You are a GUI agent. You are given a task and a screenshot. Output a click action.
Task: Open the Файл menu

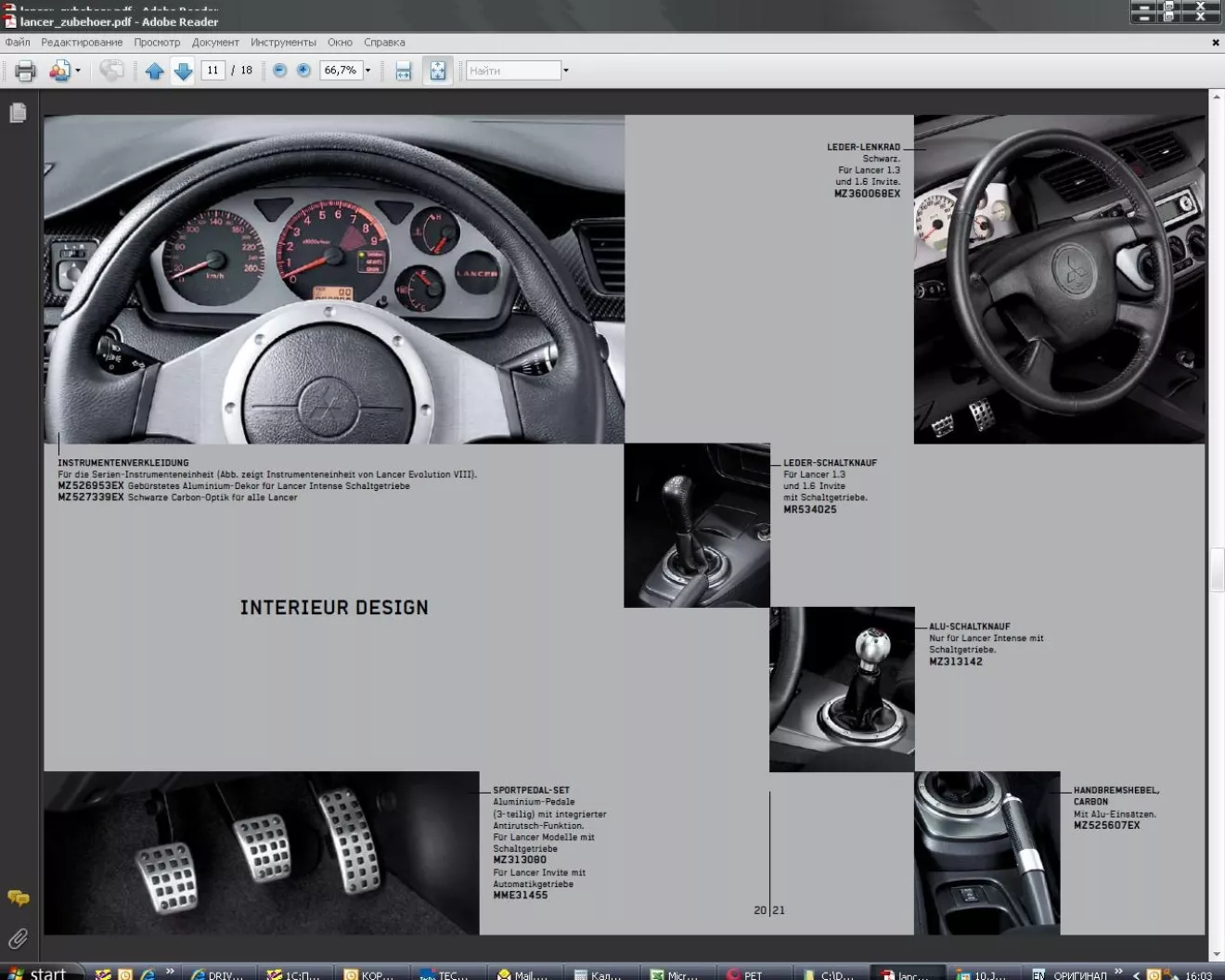pyautogui.click(x=18, y=43)
